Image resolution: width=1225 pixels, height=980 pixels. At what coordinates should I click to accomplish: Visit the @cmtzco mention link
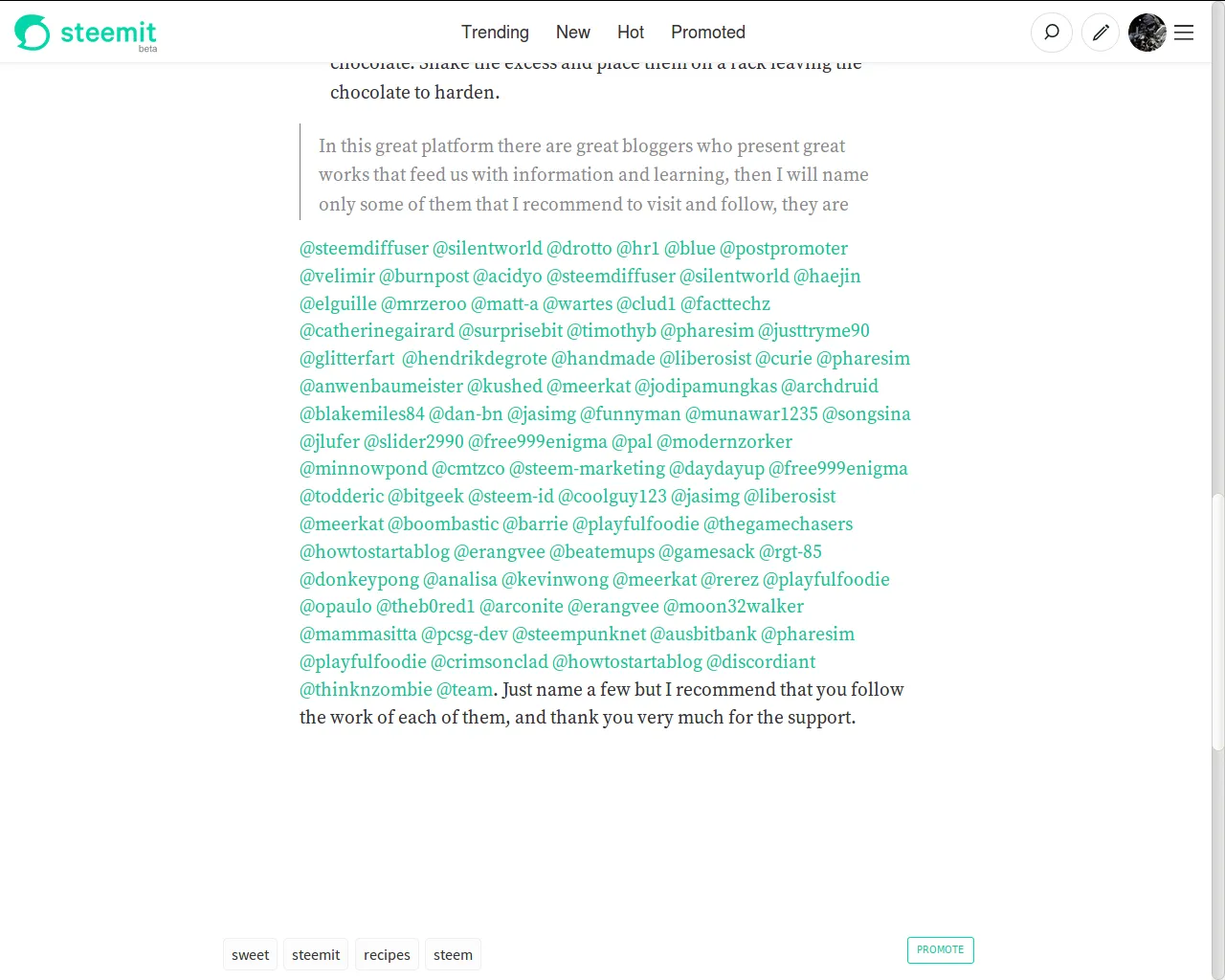click(468, 469)
